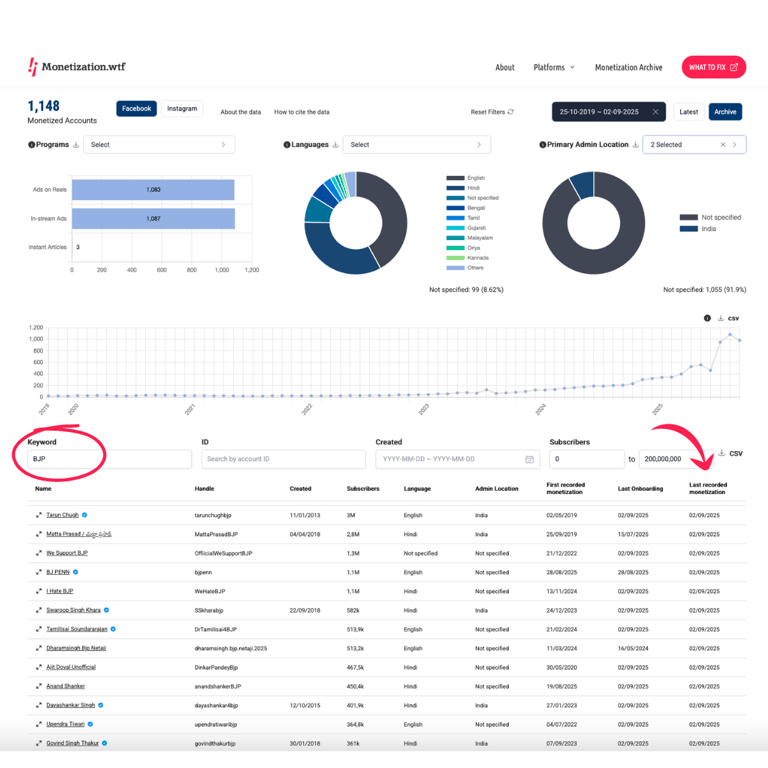Toggle Hindi in the languages legend
The image size is (768, 768).
tap(463, 188)
